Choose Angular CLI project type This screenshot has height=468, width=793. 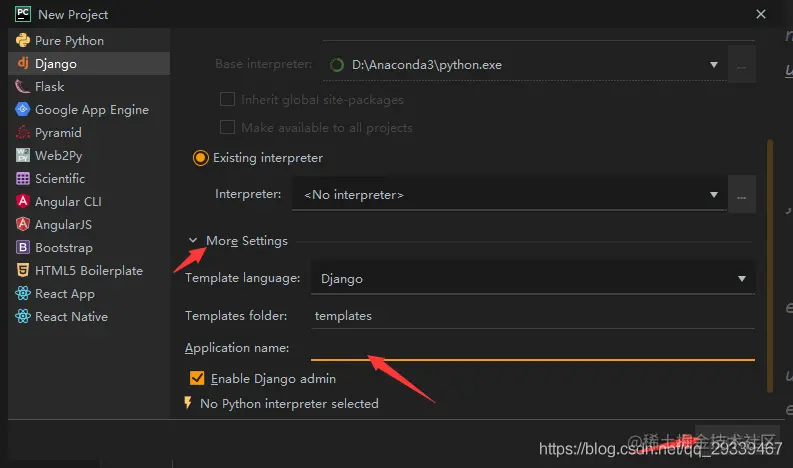pyautogui.click(x=89, y=201)
